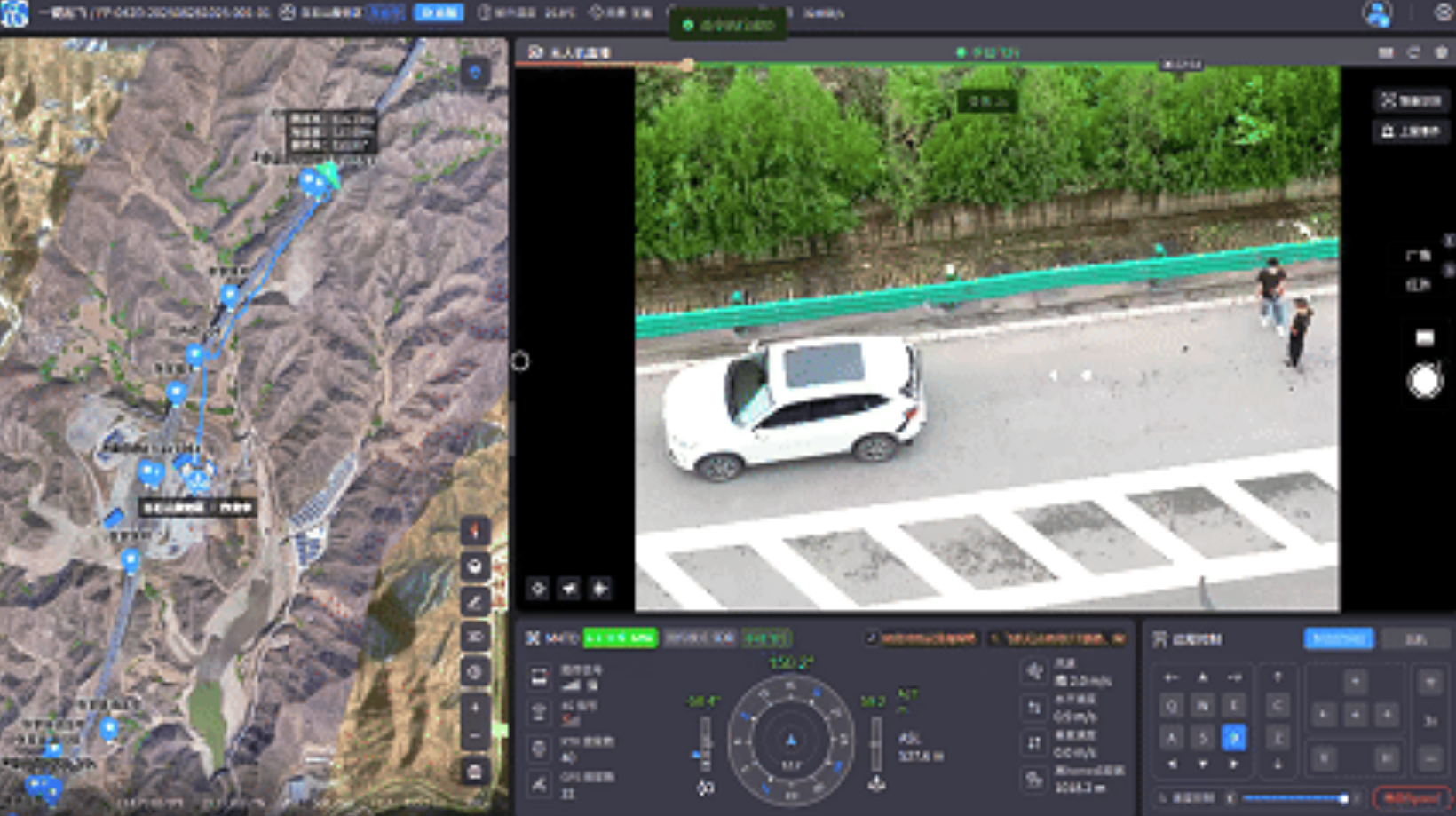1456x816 pixels.
Task: Click the A move-left key button
Action: [1172, 737]
